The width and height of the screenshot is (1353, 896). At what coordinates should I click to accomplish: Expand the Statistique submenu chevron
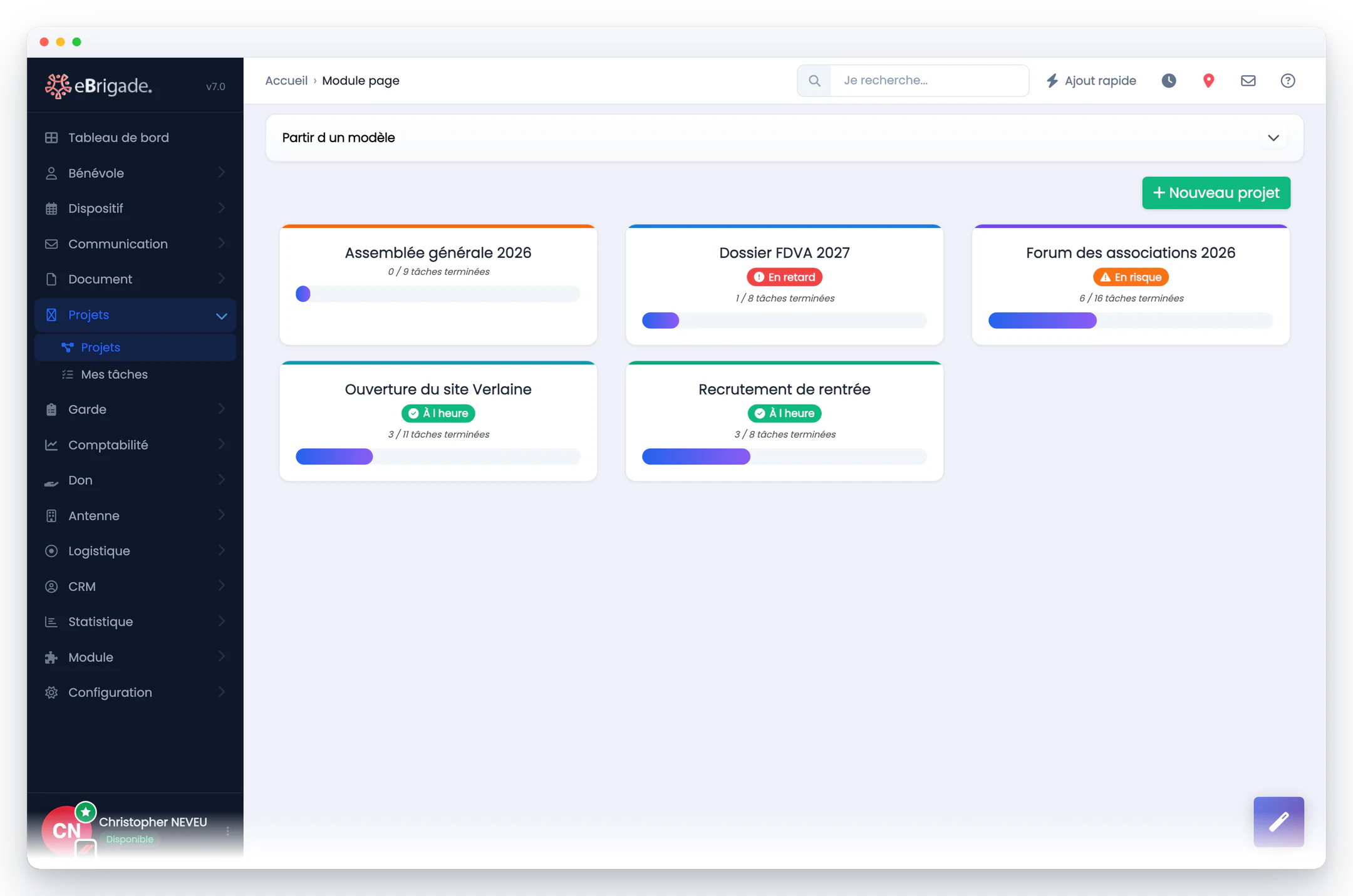[222, 621]
